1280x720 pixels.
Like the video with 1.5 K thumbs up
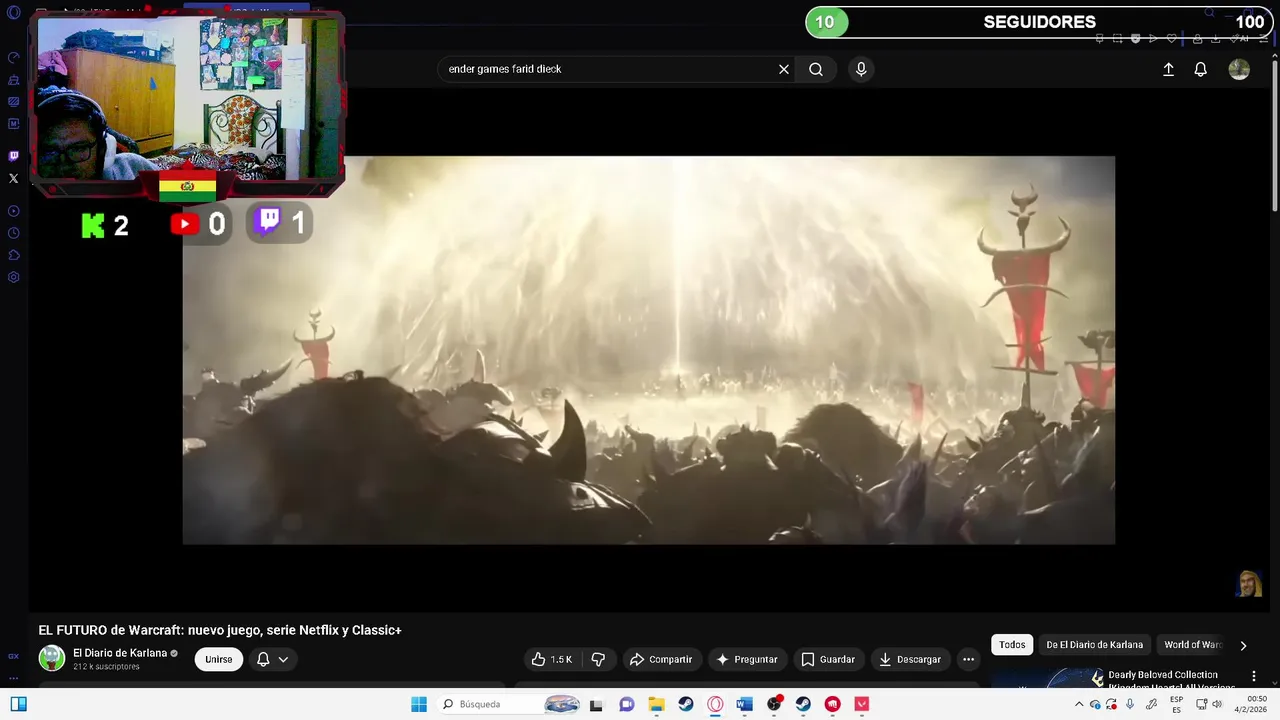[552, 659]
